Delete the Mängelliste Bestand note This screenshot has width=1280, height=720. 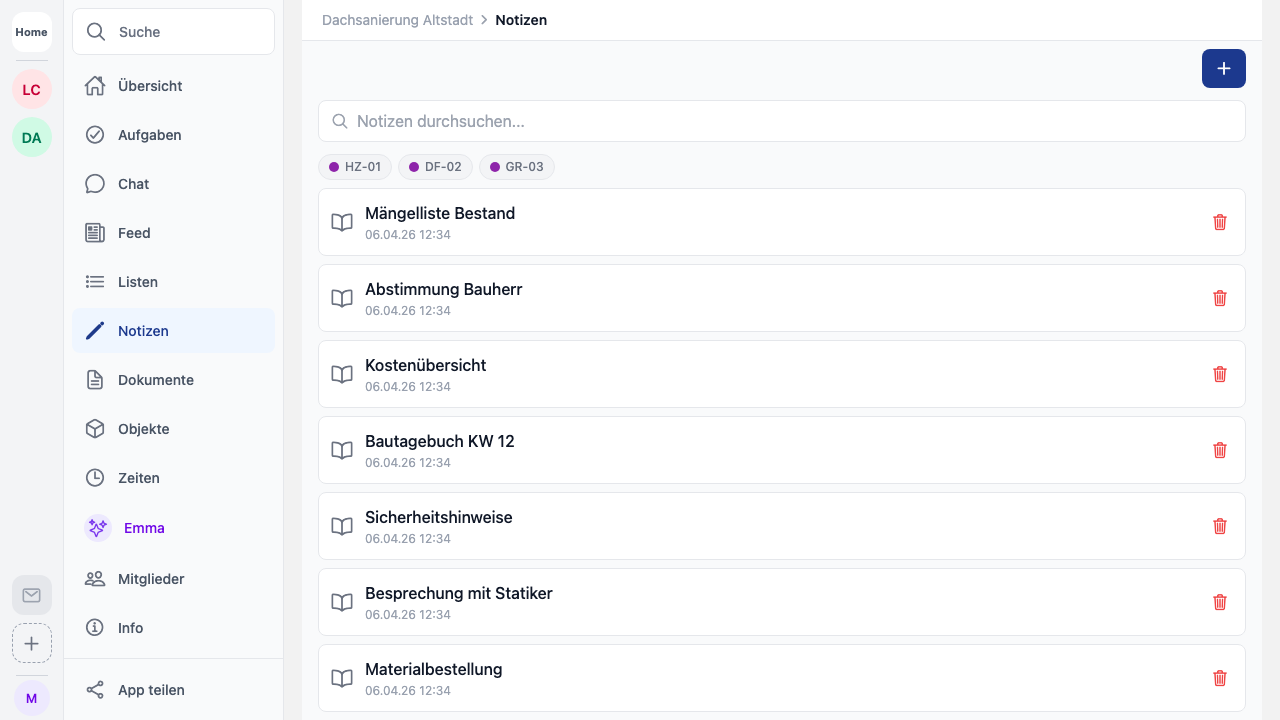tap(1219, 222)
